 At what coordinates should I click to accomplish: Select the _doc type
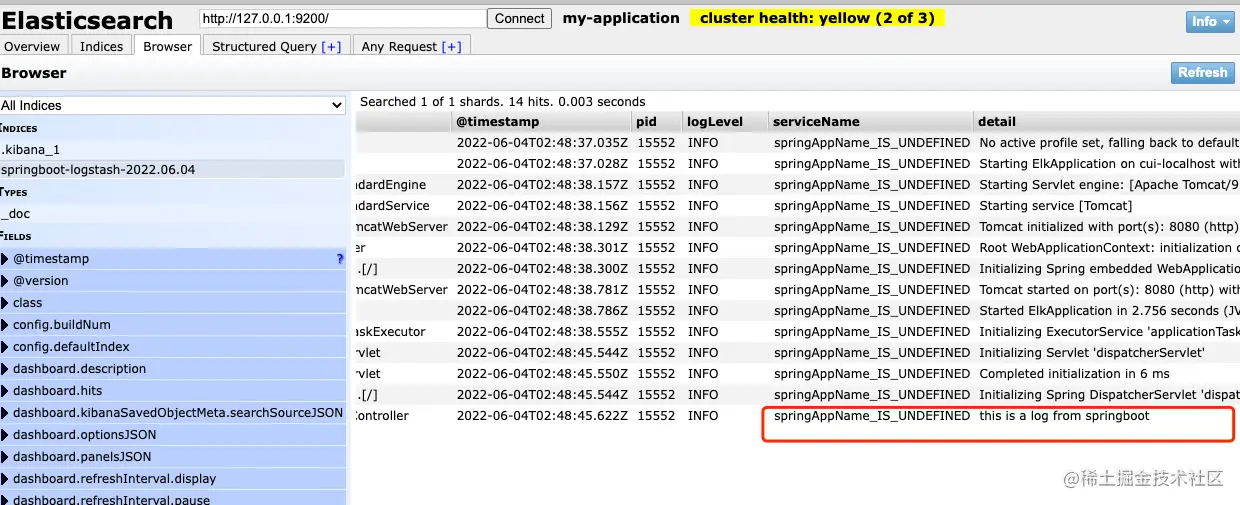point(172,214)
